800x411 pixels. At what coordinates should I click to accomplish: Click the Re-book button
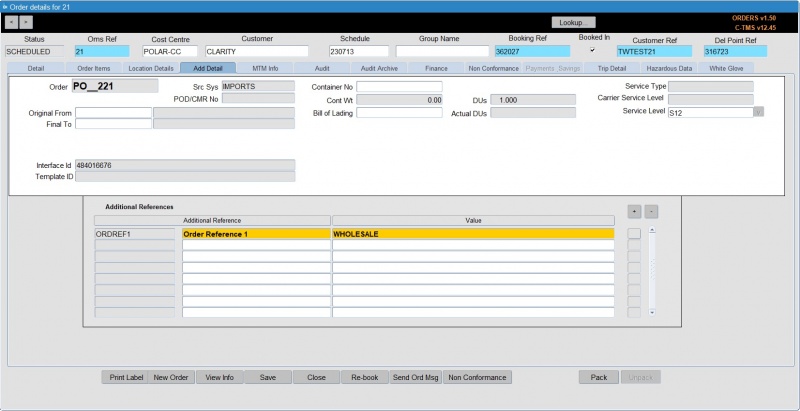click(365, 377)
